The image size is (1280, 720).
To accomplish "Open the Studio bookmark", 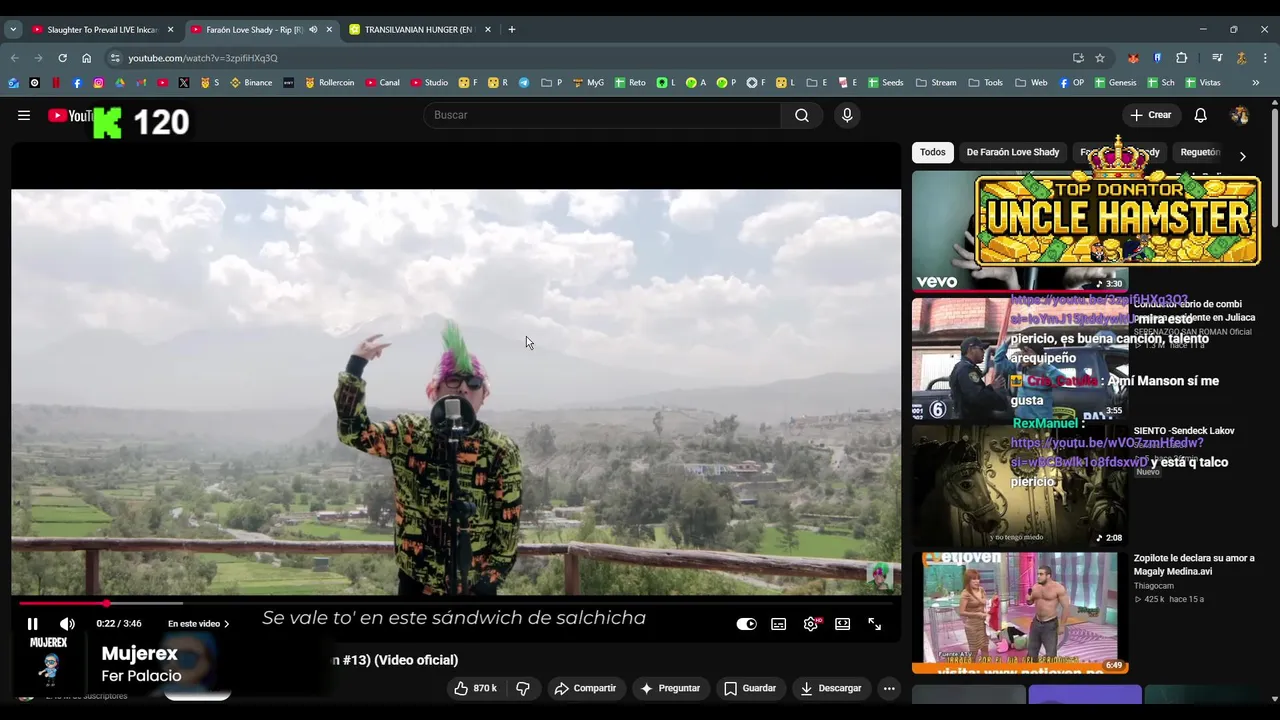I will coord(429,83).
